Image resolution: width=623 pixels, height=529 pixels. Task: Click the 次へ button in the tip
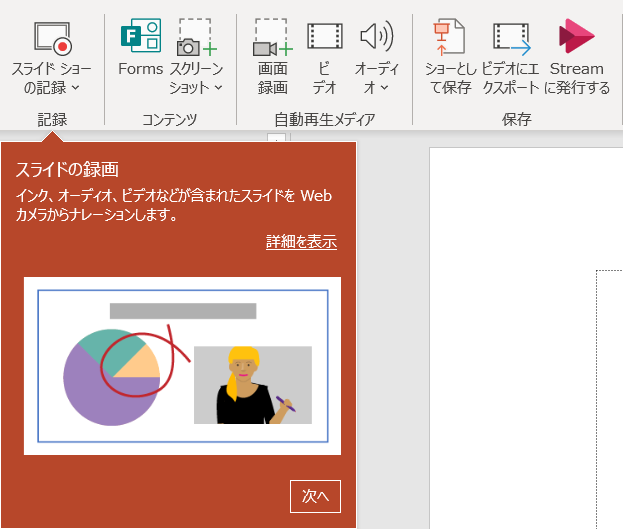point(315,496)
